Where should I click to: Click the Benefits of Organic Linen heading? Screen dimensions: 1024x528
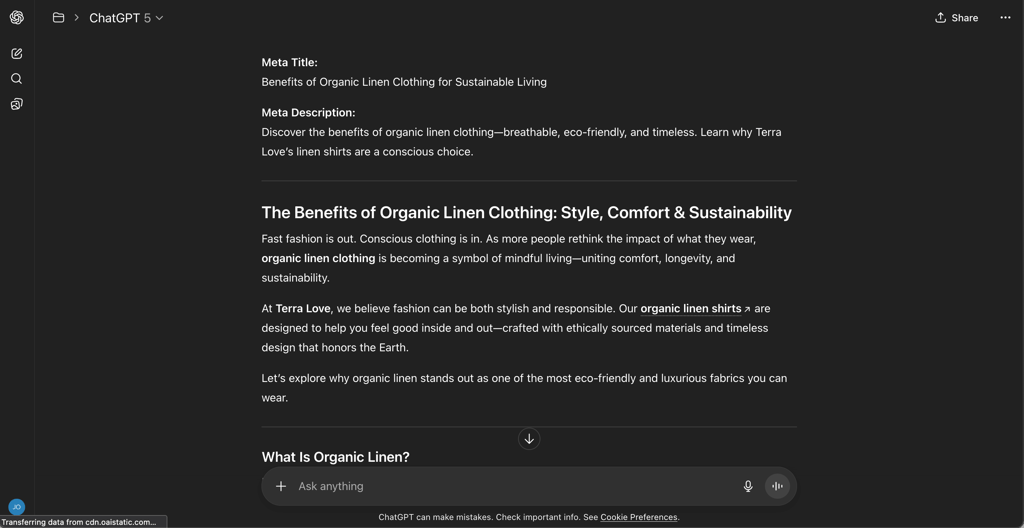[526, 212]
